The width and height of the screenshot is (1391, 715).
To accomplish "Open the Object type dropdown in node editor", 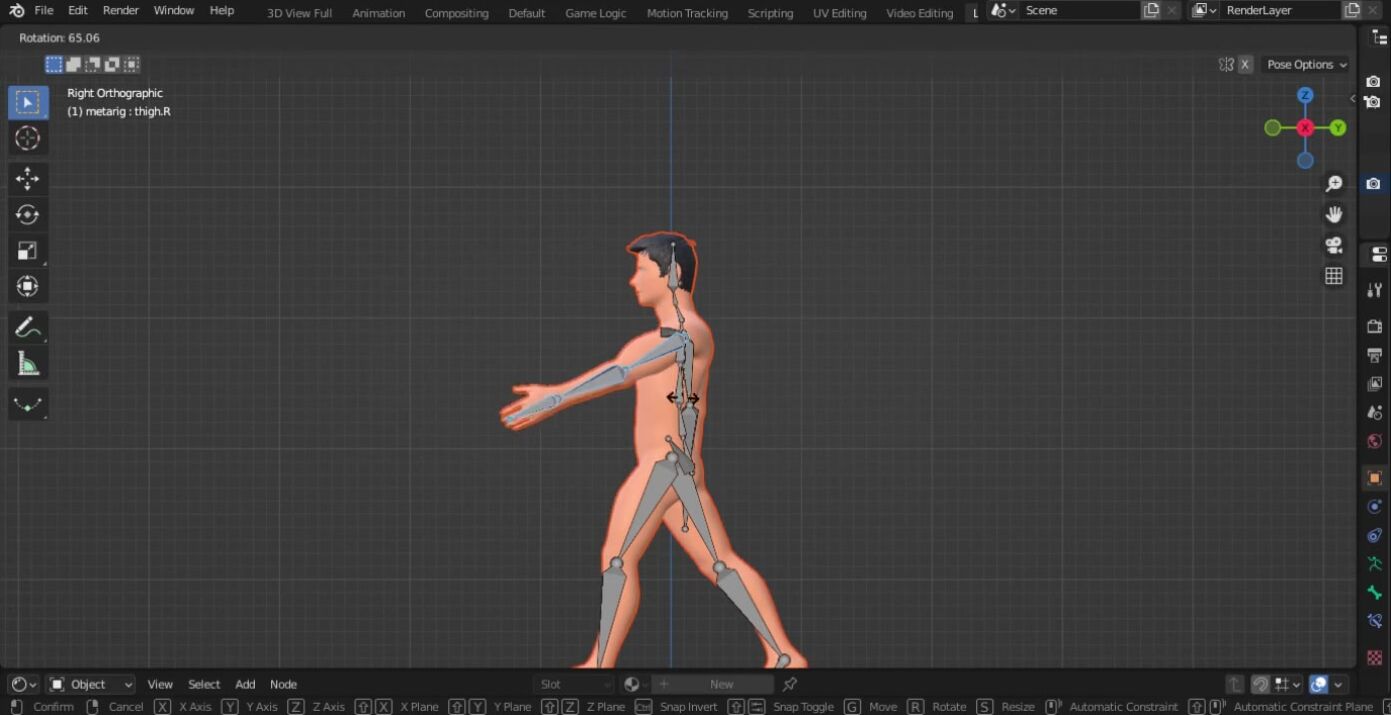I will [91, 684].
